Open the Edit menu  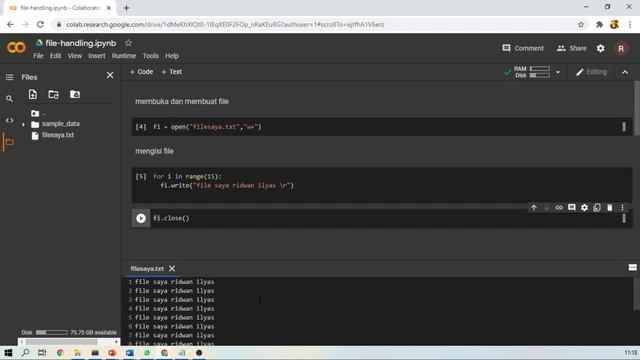[56, 56]
